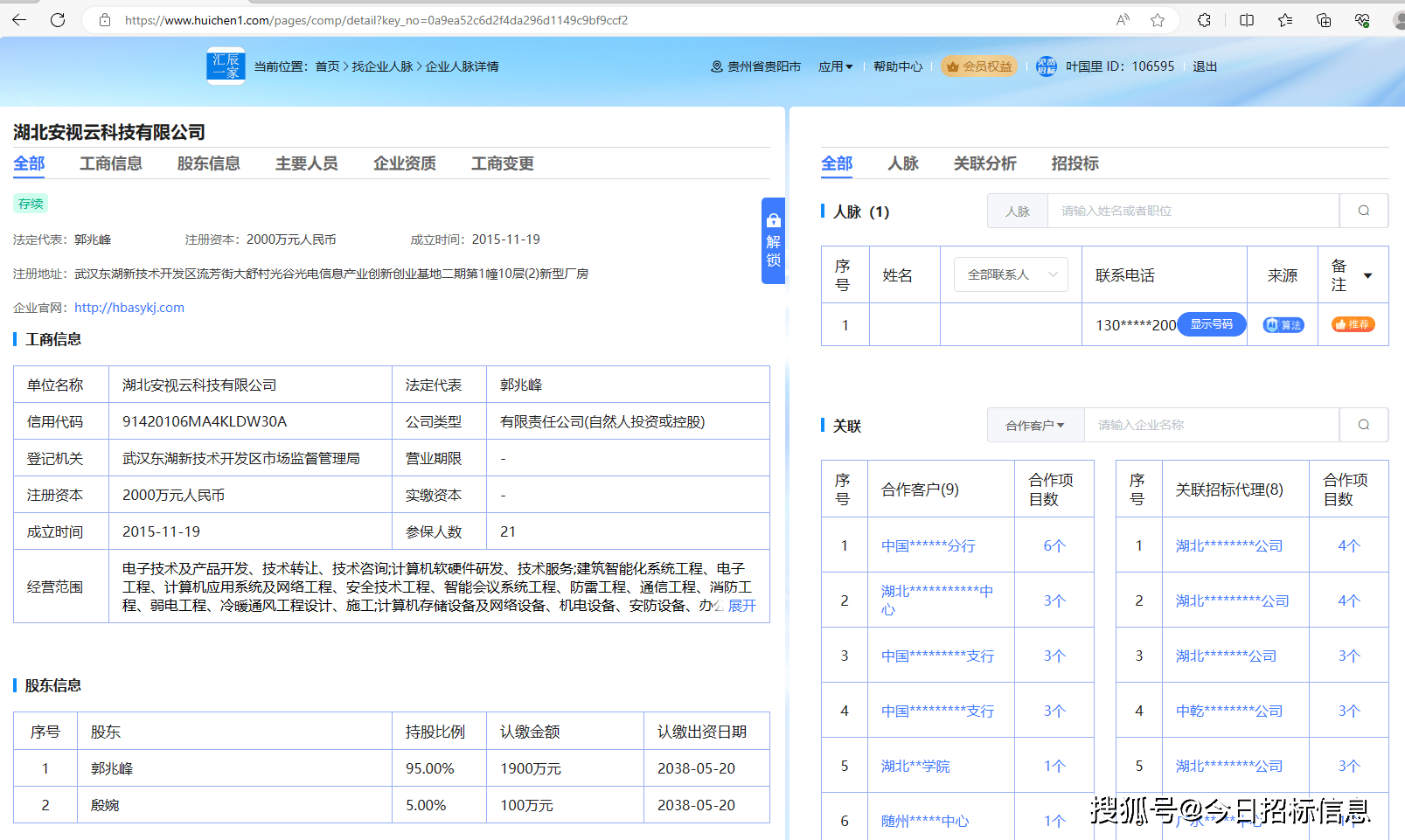
Task: Open the 企业资质 tab
Action: coord(404,163)
